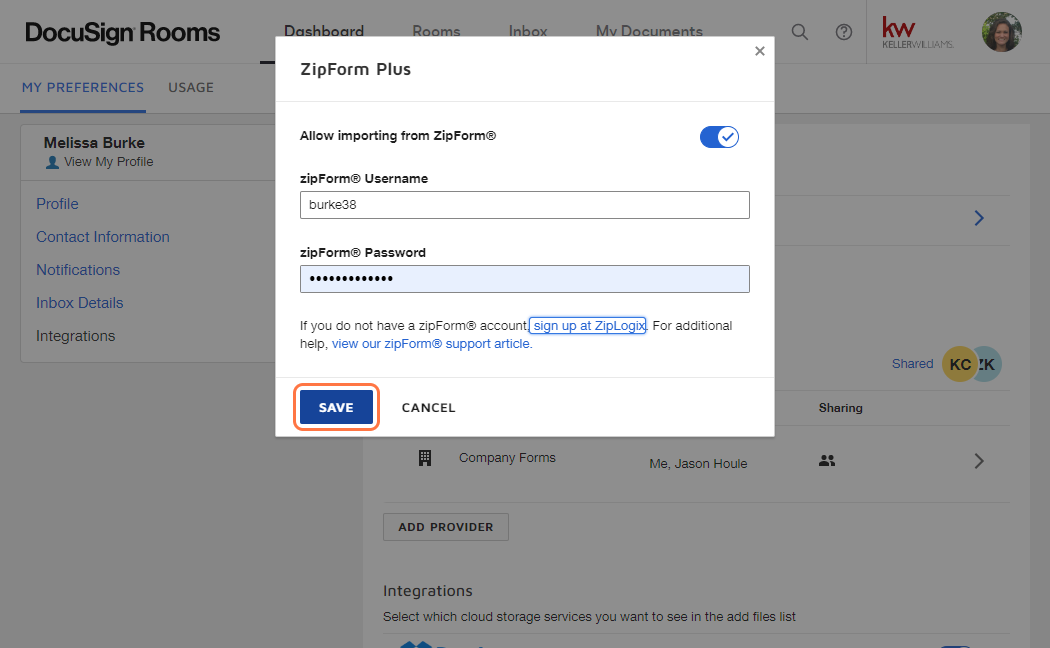Open the sign up at ZipLogix link
This screenshot has height=648, width=1050.
589,325
